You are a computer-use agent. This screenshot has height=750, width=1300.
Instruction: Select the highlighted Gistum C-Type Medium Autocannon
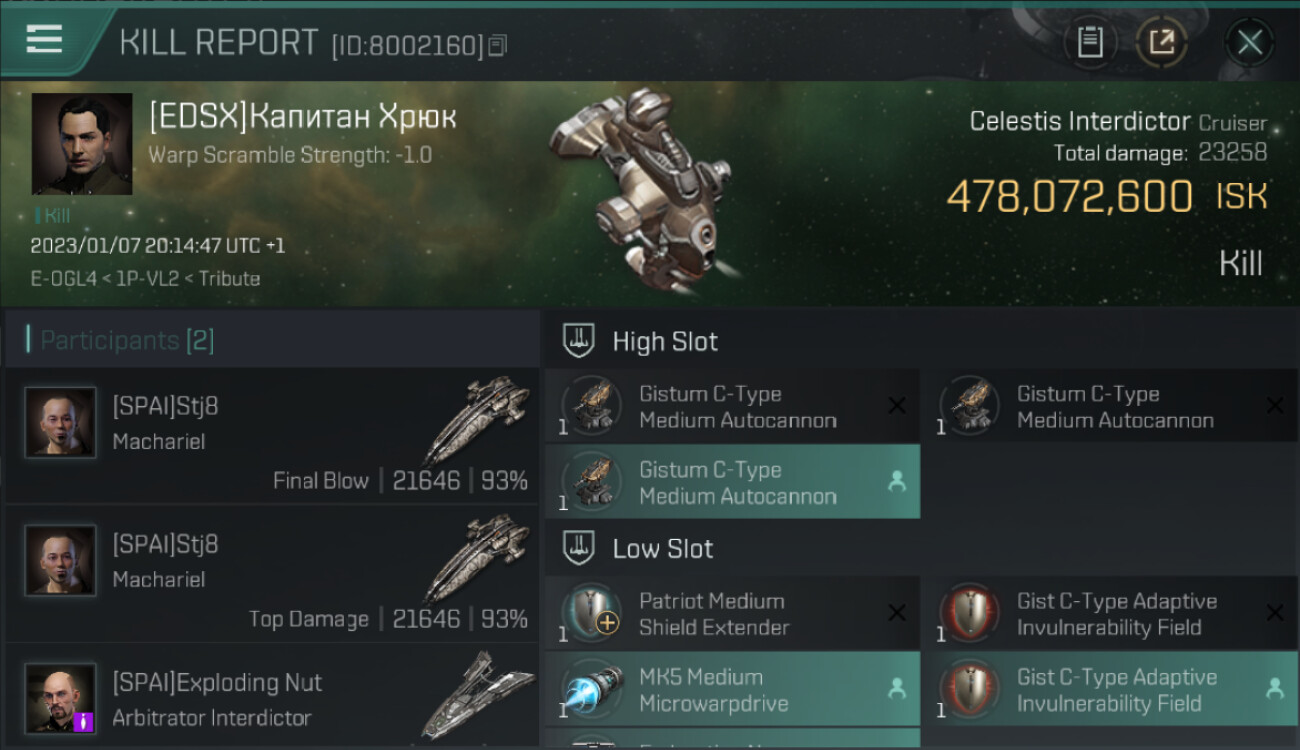point(732,482)
